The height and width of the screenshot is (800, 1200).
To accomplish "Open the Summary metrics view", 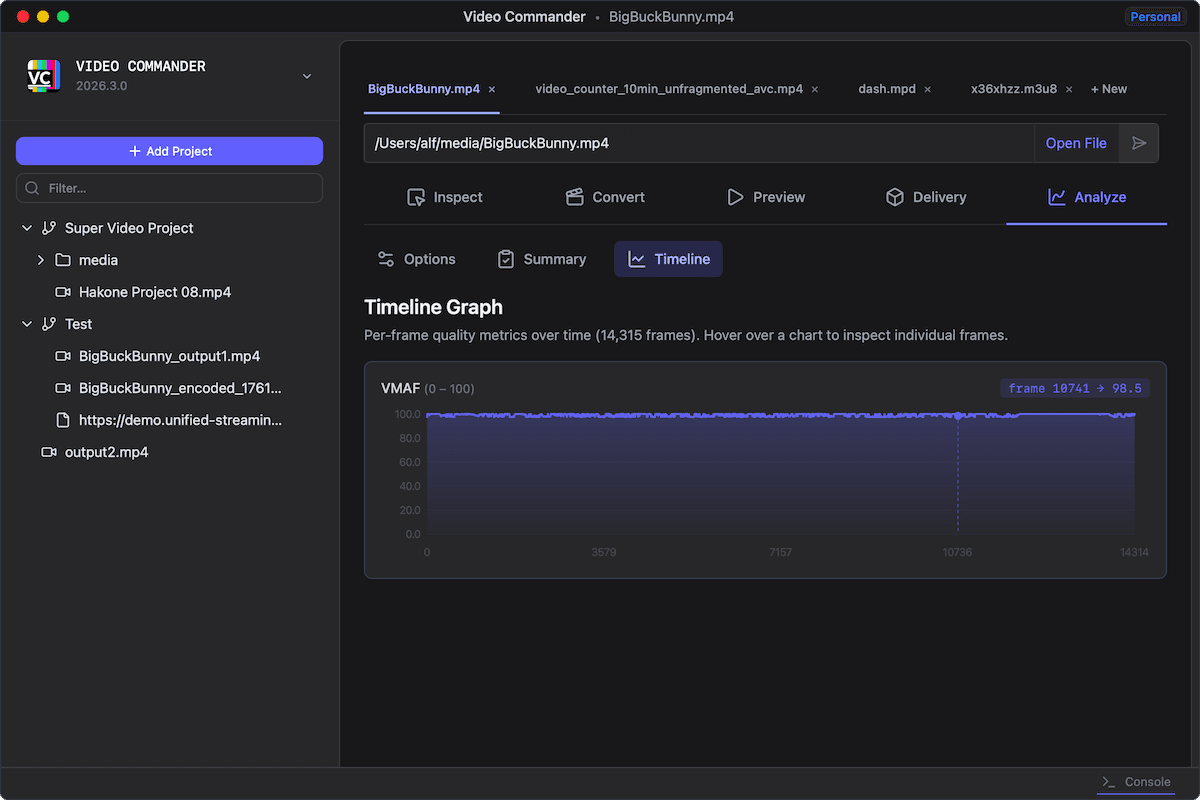I will (541, 258).
